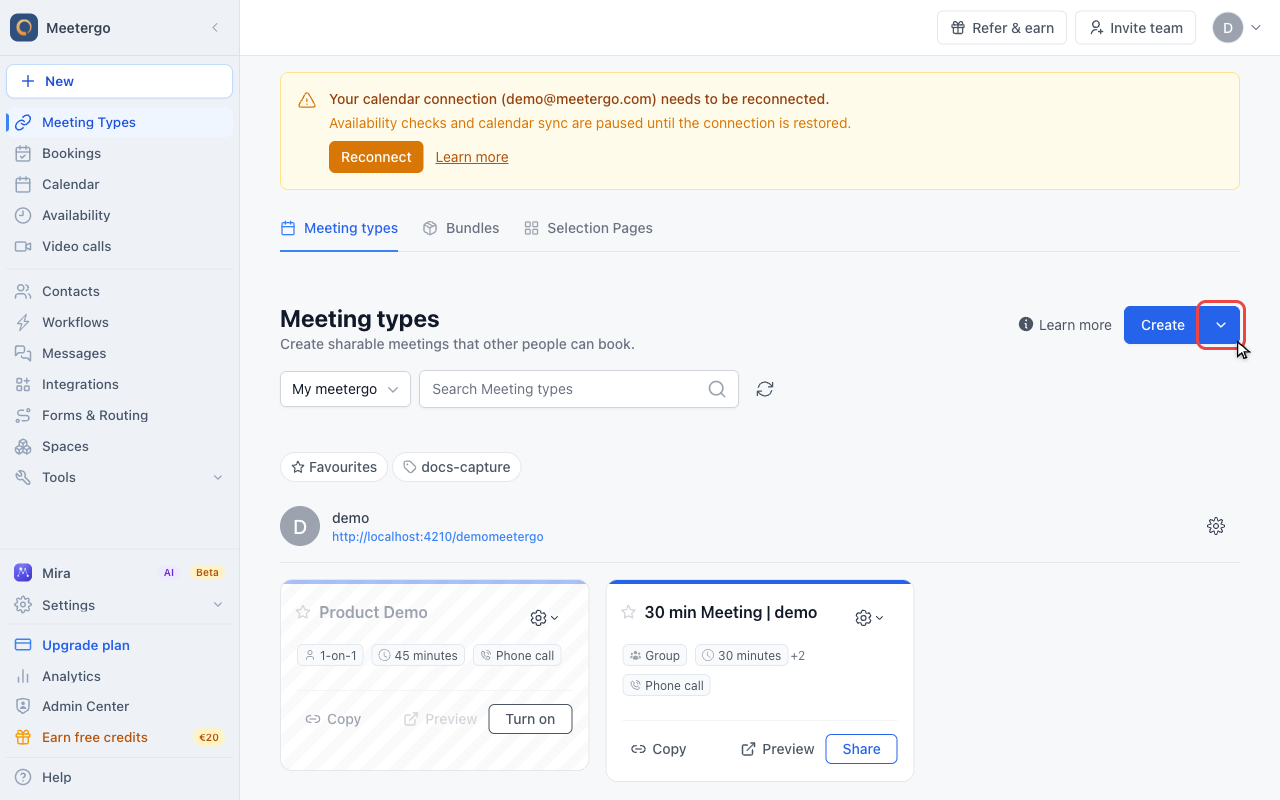Open the localhost demomeetergo link

pyautogui.click(x=438, y=537)
